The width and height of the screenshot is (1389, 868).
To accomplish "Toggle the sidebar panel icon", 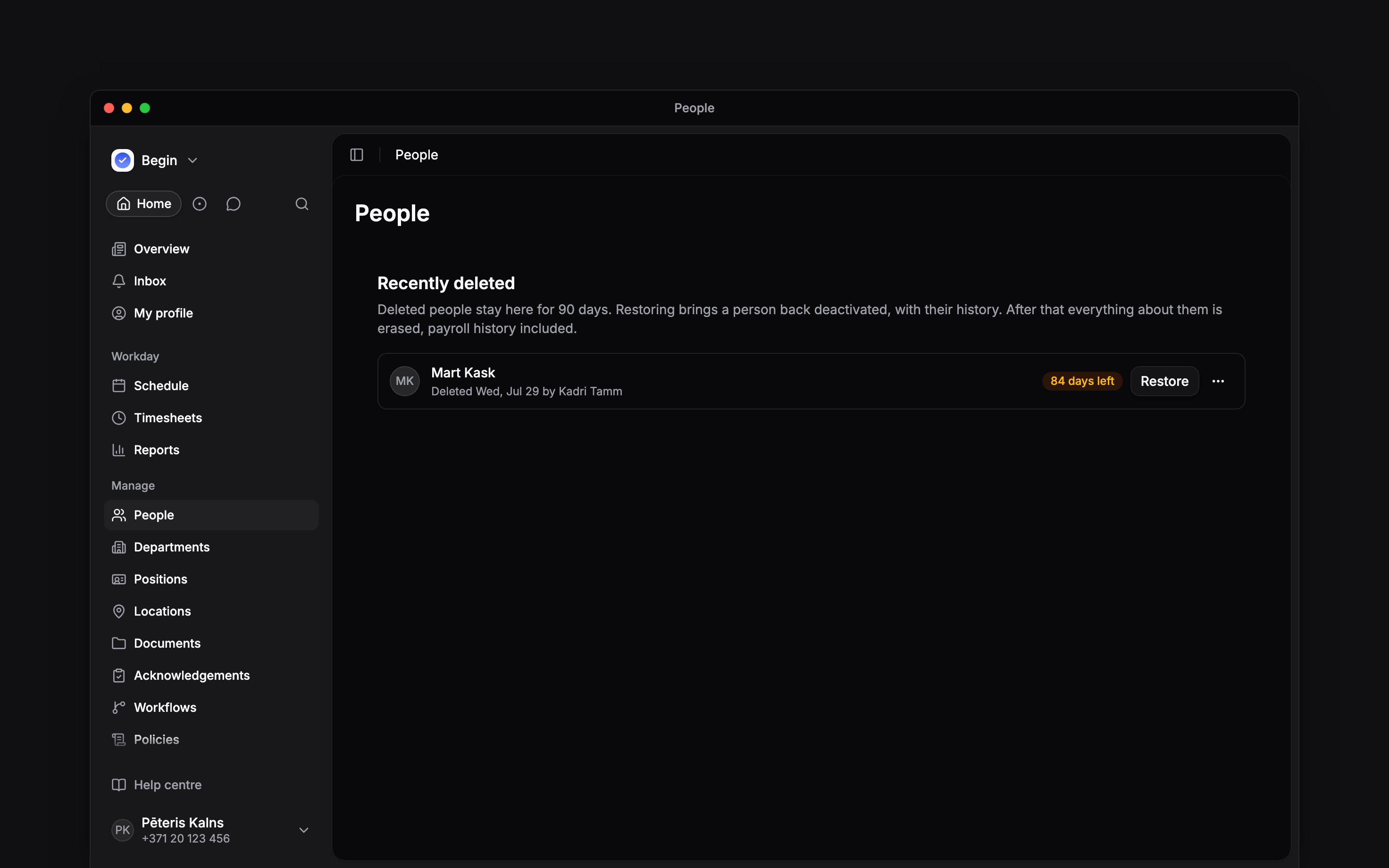I will (x=356, y=155).
